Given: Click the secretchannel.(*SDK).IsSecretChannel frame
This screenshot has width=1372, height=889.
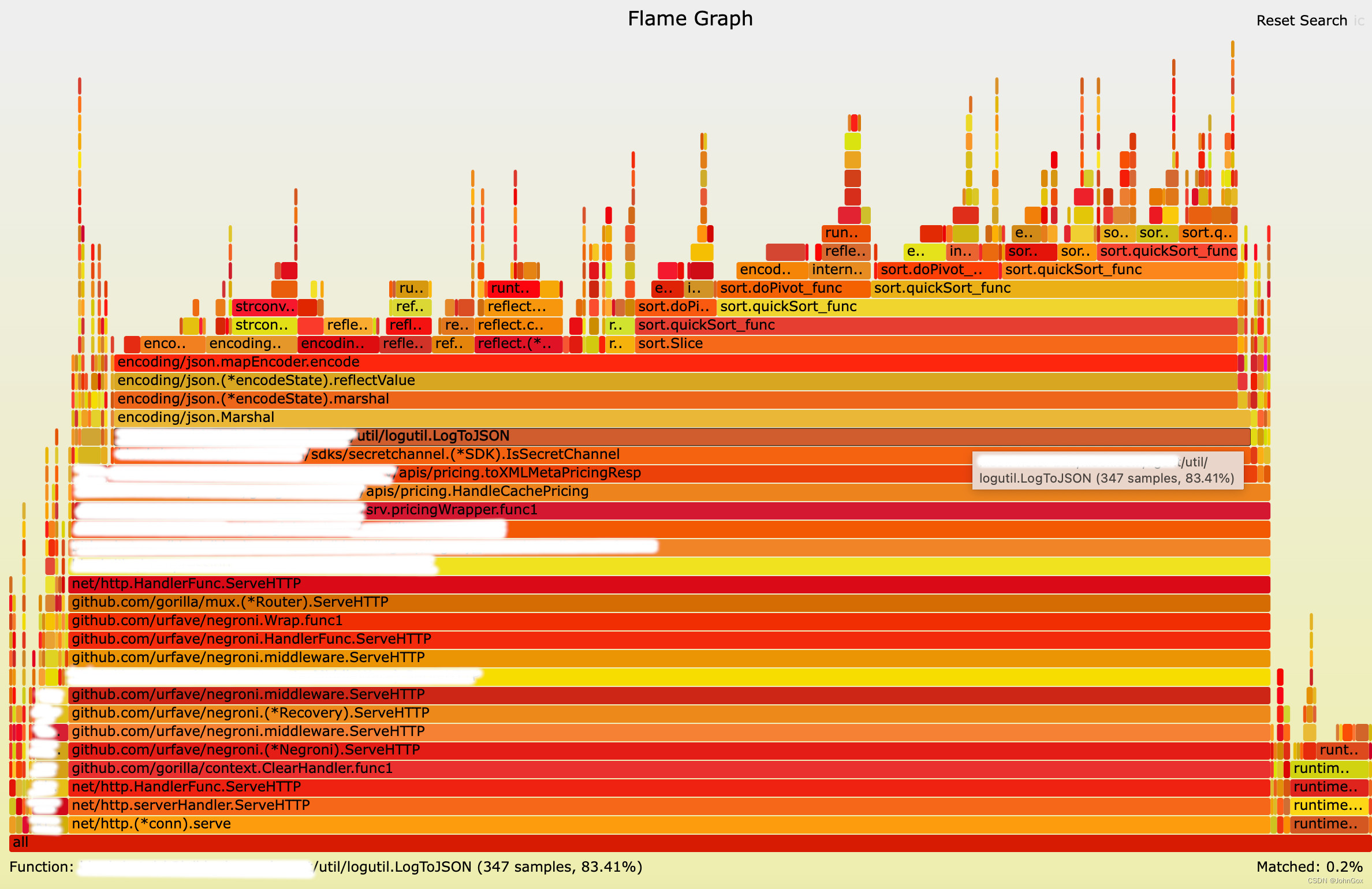Looking at the screenshot, I should coord(682,454).
